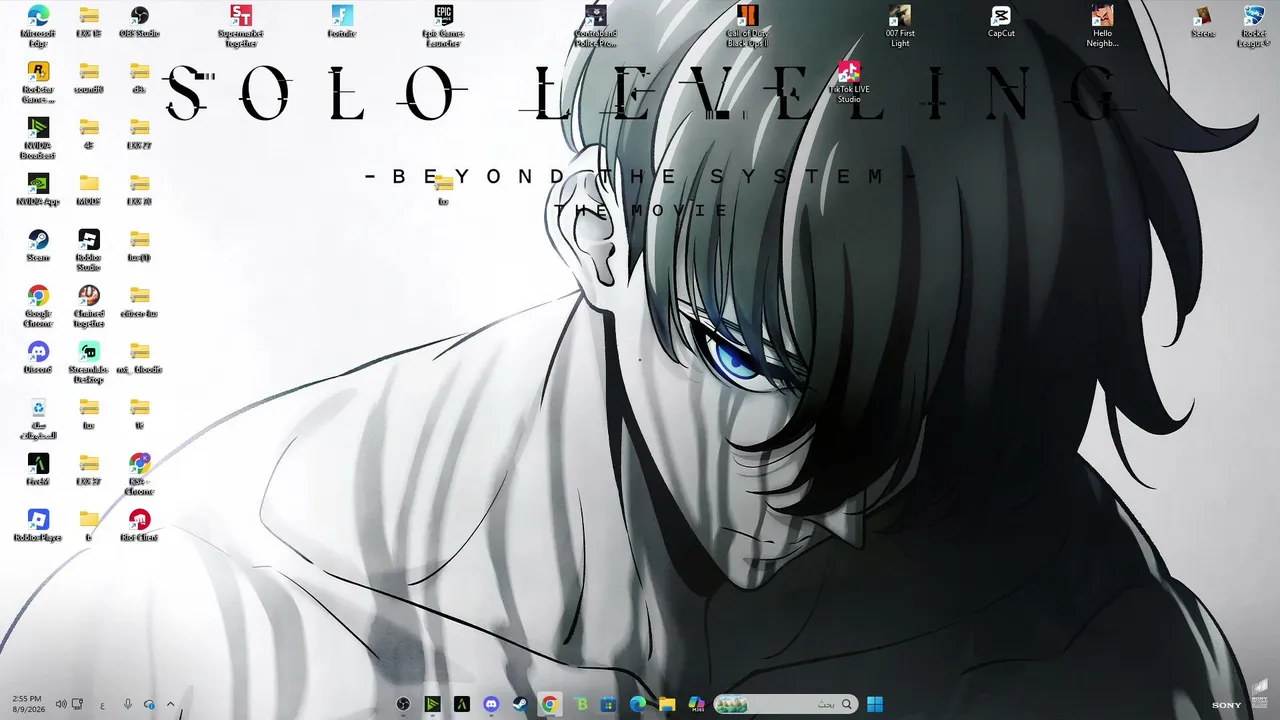Open FiveM from the taskbar
The height and width of the screenshot is (720, 1280).
pyautogui.click(x=461, y=704)
